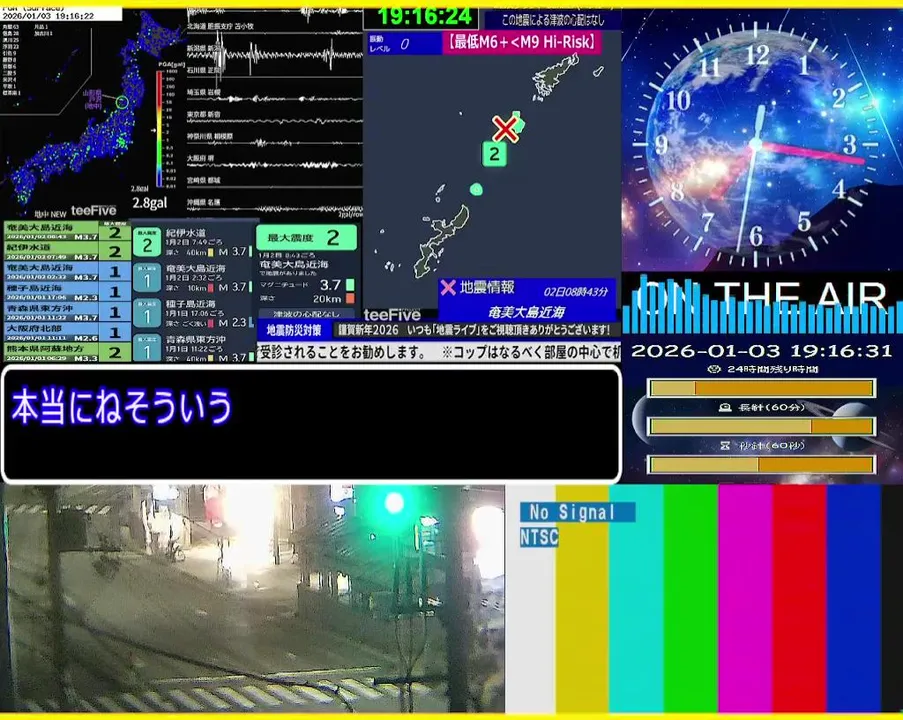Image resolution: width=903 pixels, height=720 pixels.
Task: Select 大阪府北部 M2.6 list row
Action: (67, 332)
